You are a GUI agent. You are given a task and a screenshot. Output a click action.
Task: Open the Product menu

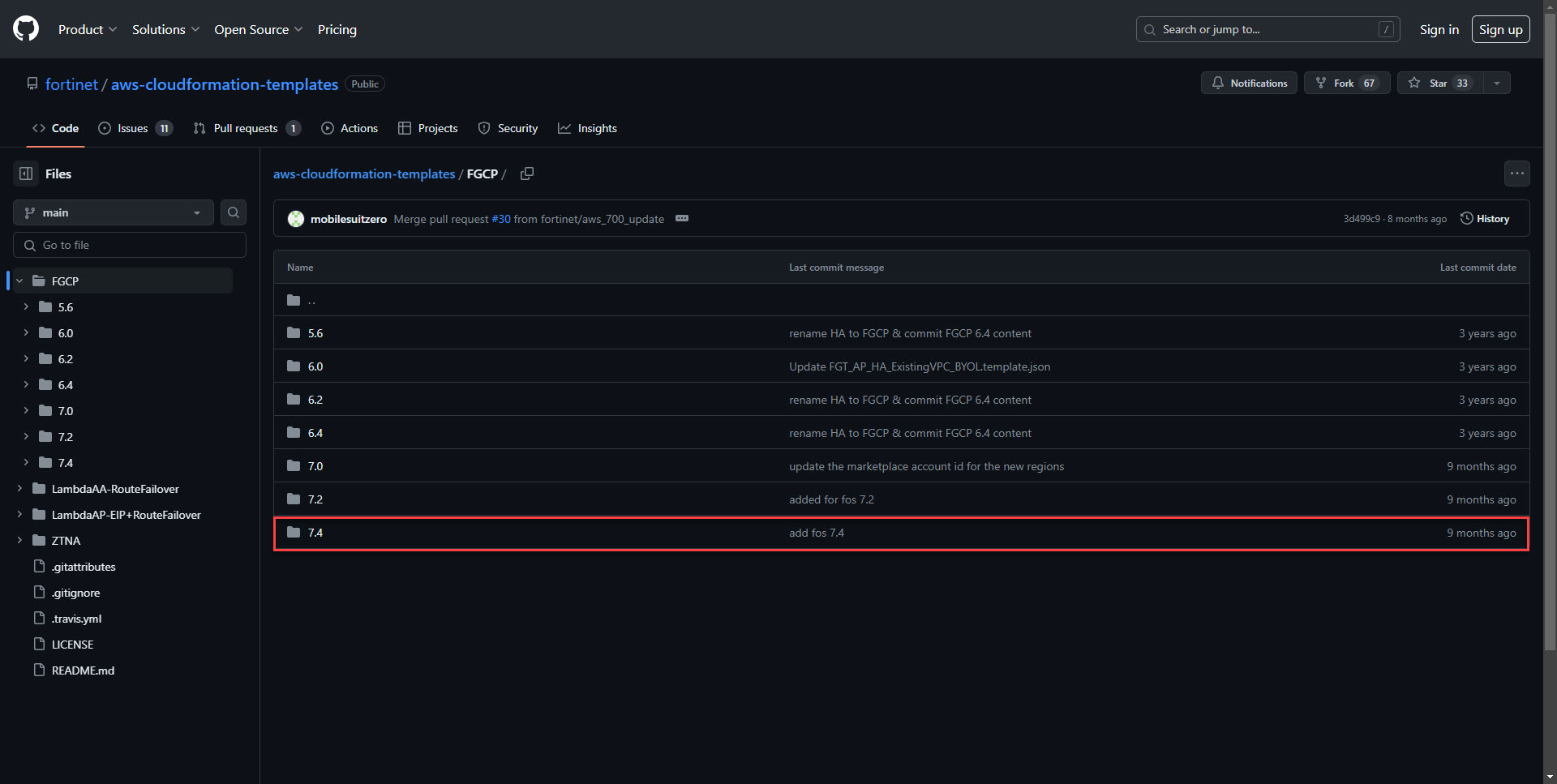pos(88,29)
